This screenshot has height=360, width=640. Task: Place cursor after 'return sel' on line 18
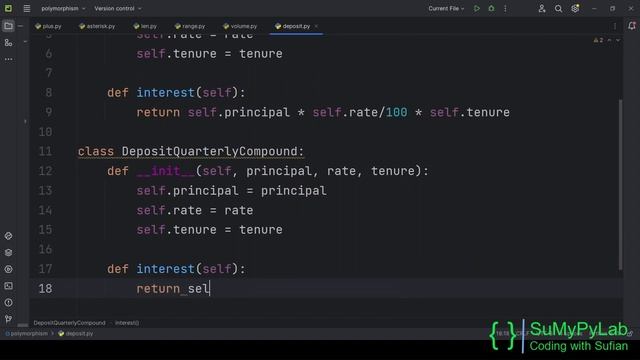[x=210, y=289]
